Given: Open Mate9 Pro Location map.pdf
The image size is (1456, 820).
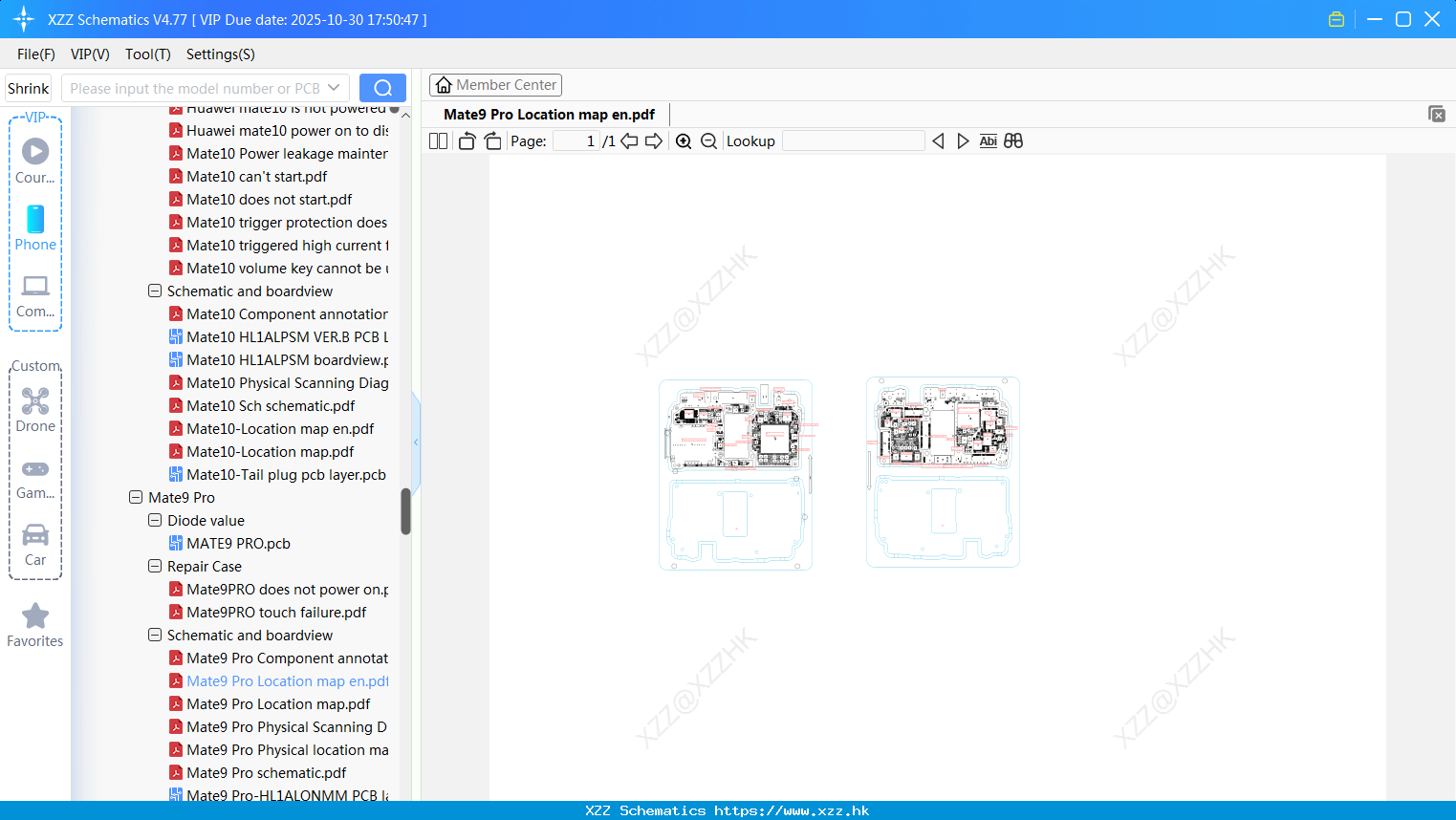Looking at the screenshot, I should pos(278,704).
